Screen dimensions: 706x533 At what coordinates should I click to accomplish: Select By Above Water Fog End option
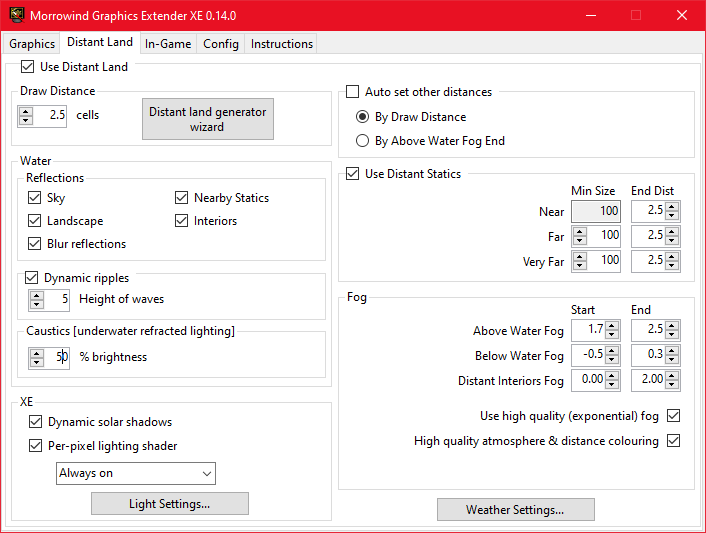tap(362, 141)
